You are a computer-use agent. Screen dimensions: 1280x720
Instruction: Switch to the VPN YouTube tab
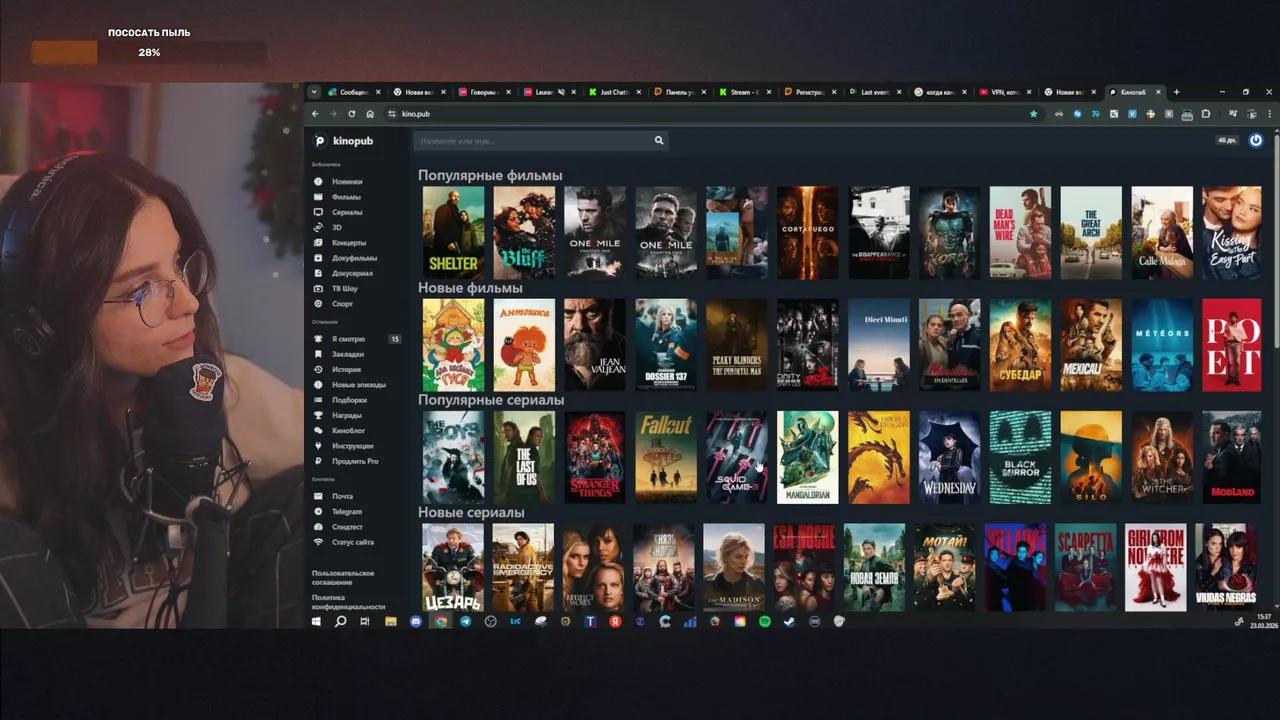pyautogui.click(x=1004, y=92)
